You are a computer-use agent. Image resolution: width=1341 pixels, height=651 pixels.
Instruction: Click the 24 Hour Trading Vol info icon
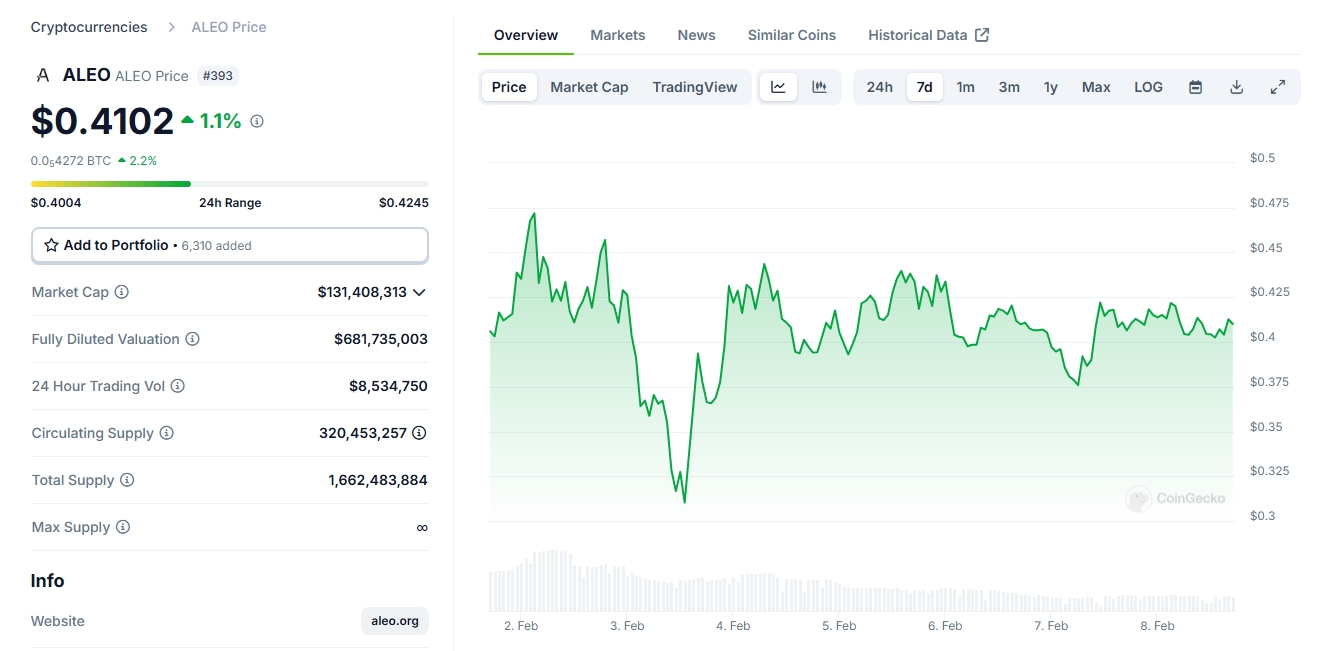pyautogui.click(x=178, y=386)
